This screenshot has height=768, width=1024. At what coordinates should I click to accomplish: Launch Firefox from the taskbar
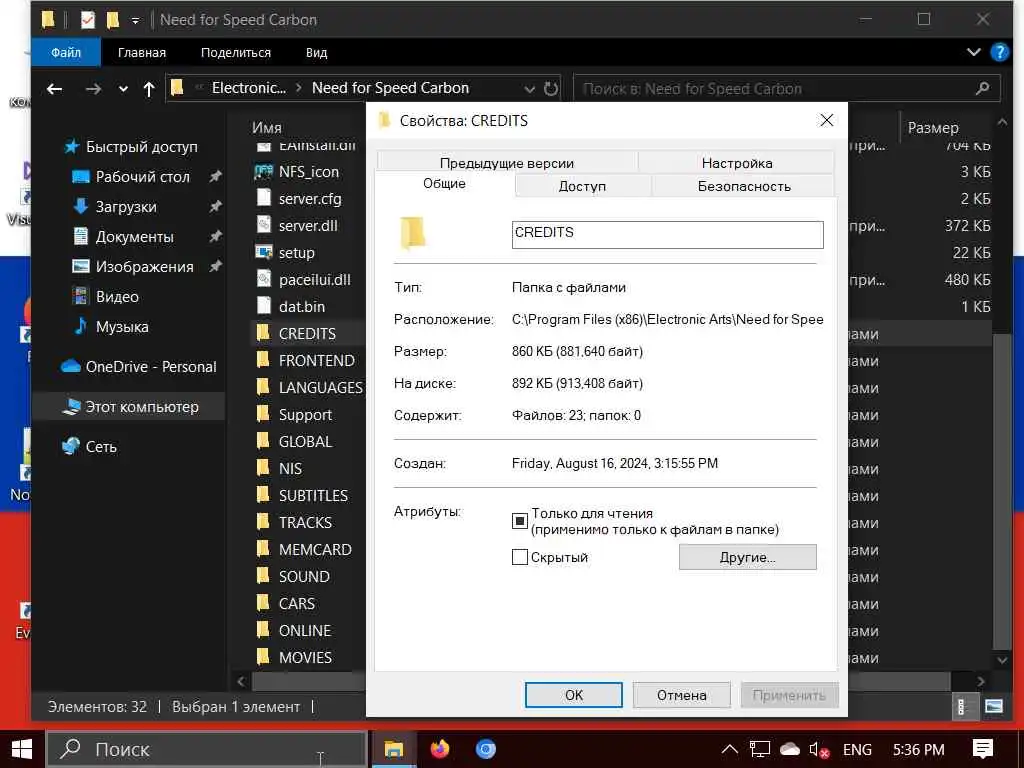pos(440,749)
